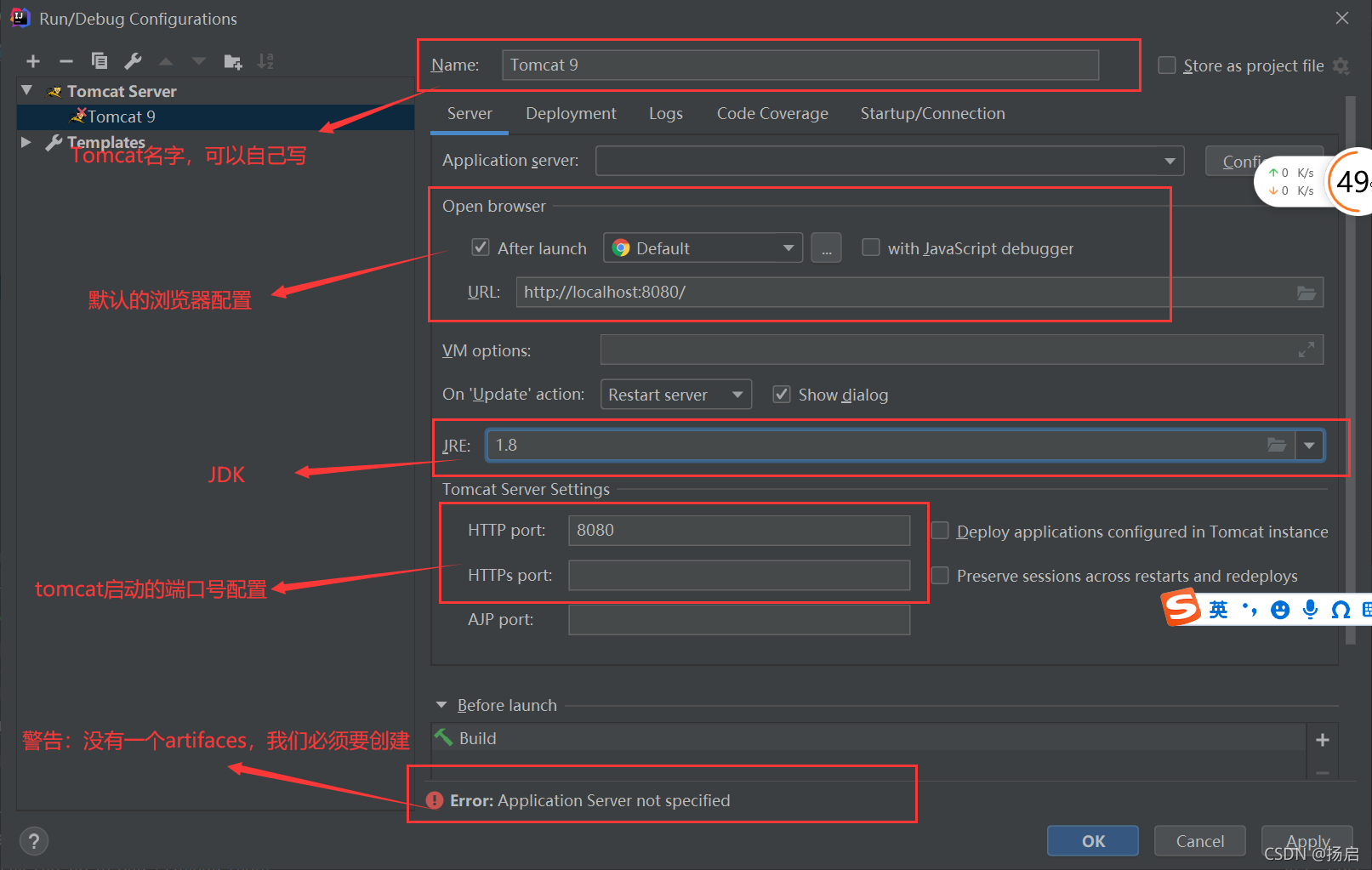Sort configurations alphabetically
Screen dimensions: 1372x870
tap(265, 61)
